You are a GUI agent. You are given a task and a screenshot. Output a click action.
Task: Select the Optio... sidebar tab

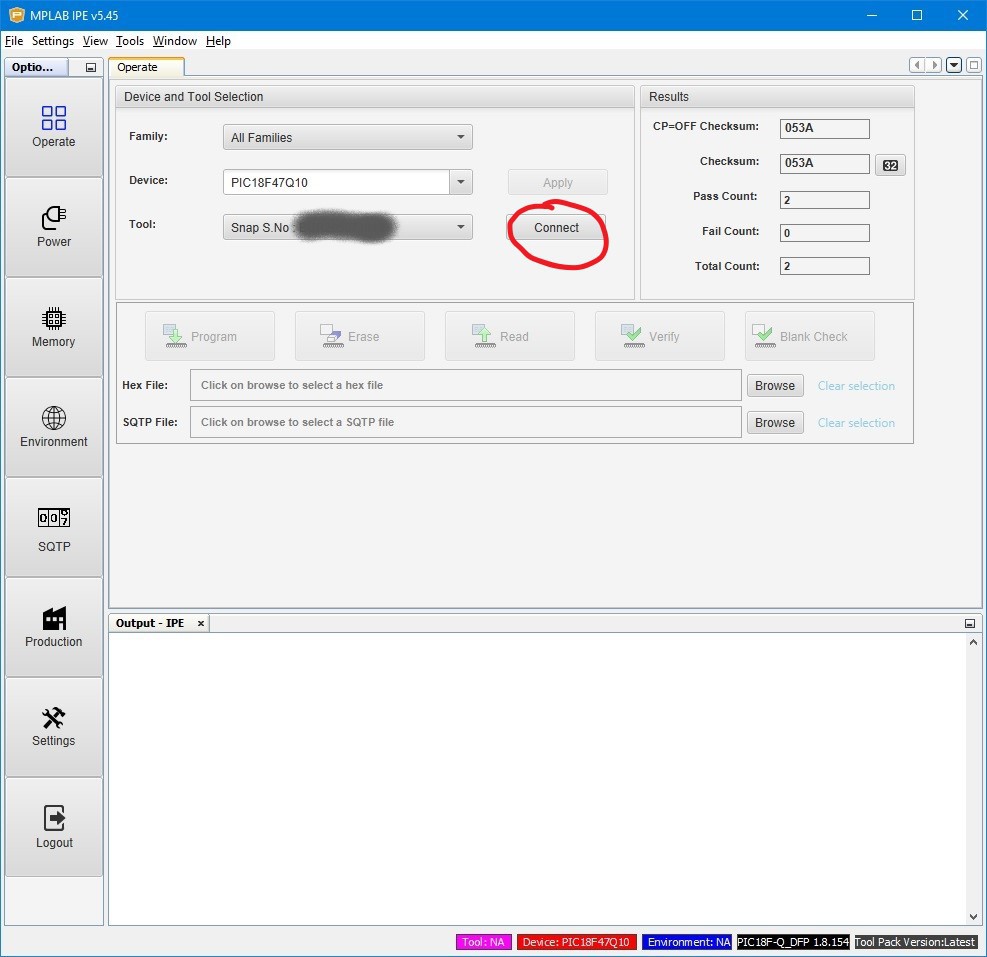[x=37, y=67]
